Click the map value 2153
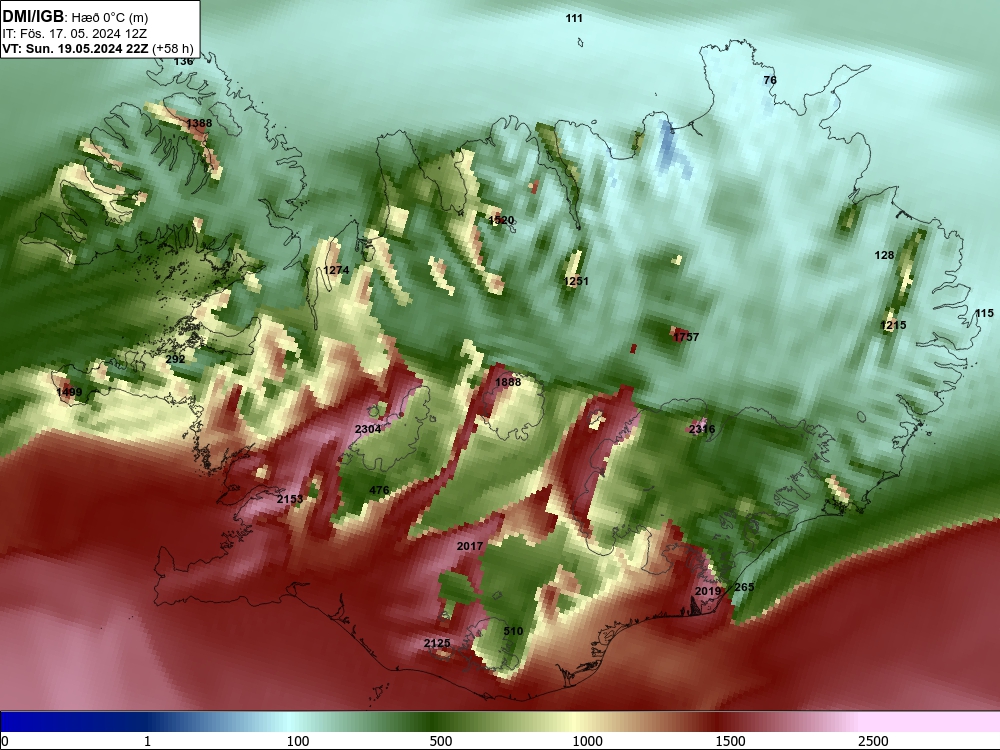The width and height of the screenshot is (1000, 750). (x=290, y=499)
